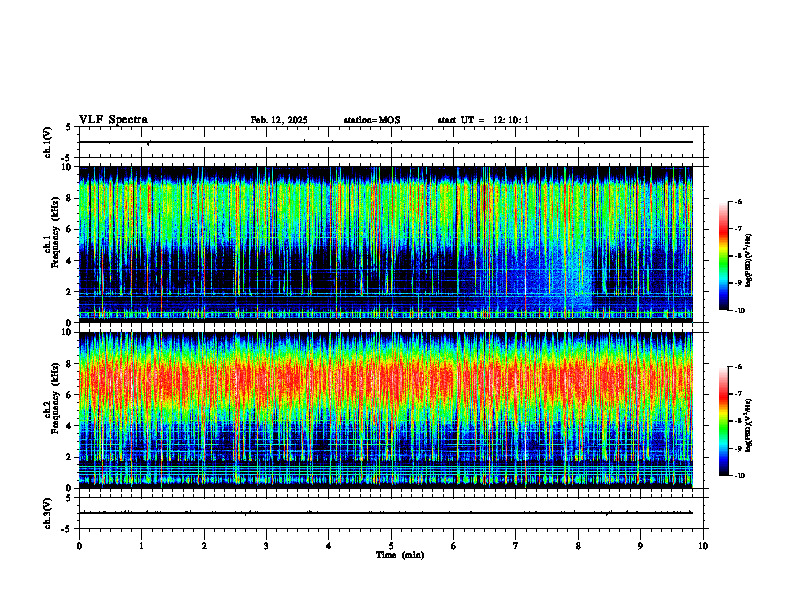
Task: Click the "1" minute tick label
Action: (141, 546)
